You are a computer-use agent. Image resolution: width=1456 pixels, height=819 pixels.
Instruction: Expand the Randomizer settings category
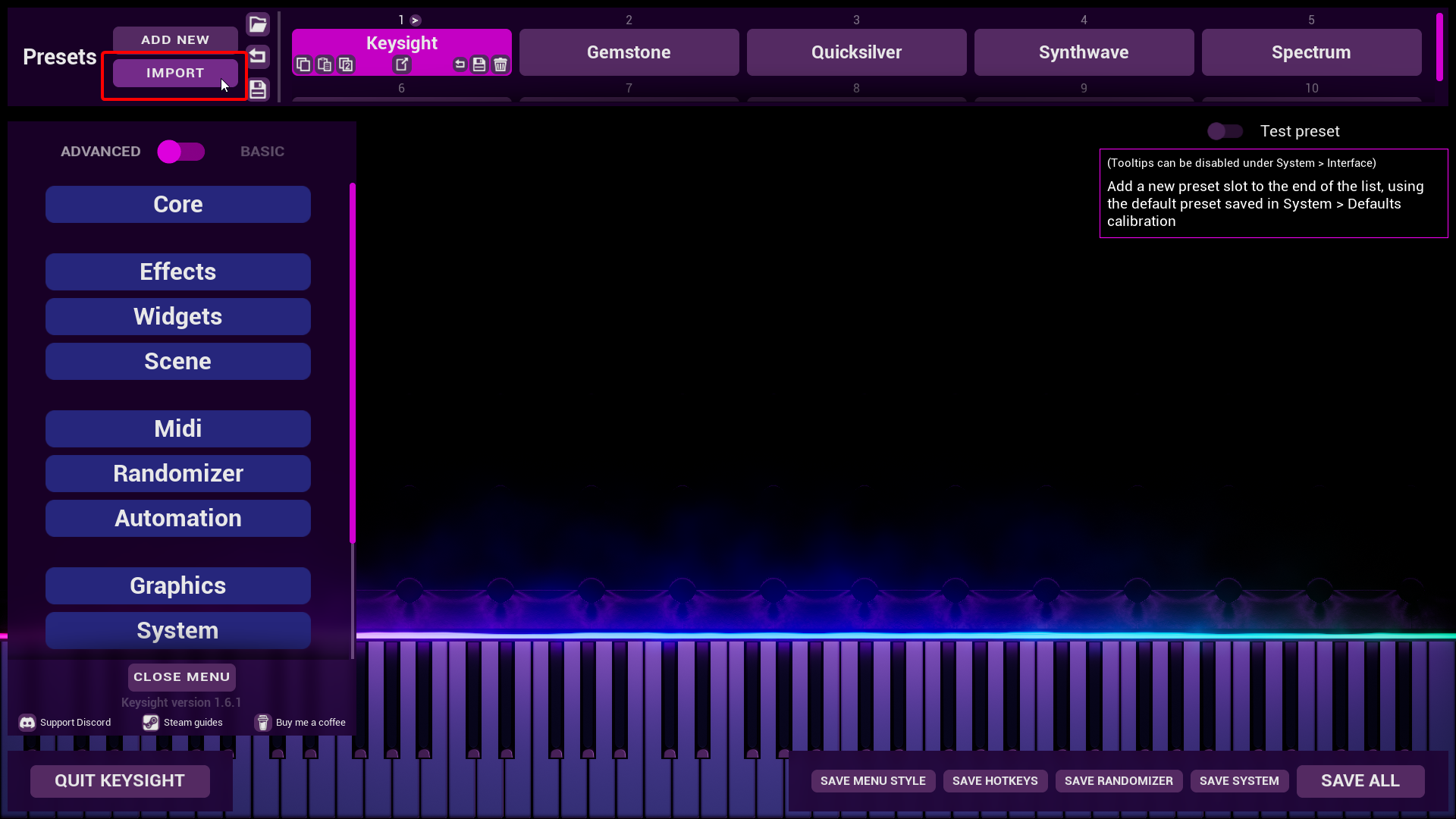(178, 473)
